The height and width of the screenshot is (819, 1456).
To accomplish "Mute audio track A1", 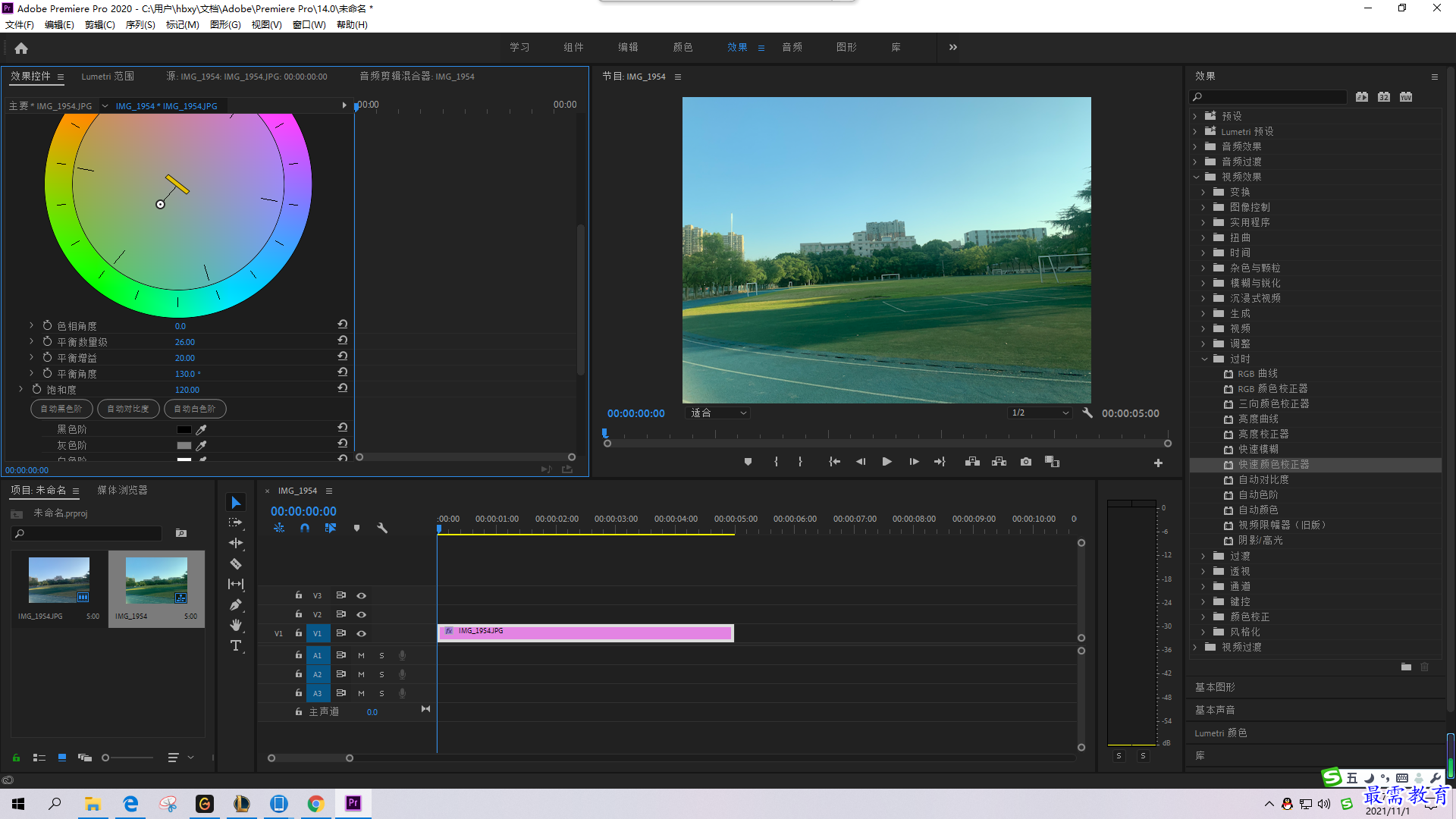I will coord(361,655).
